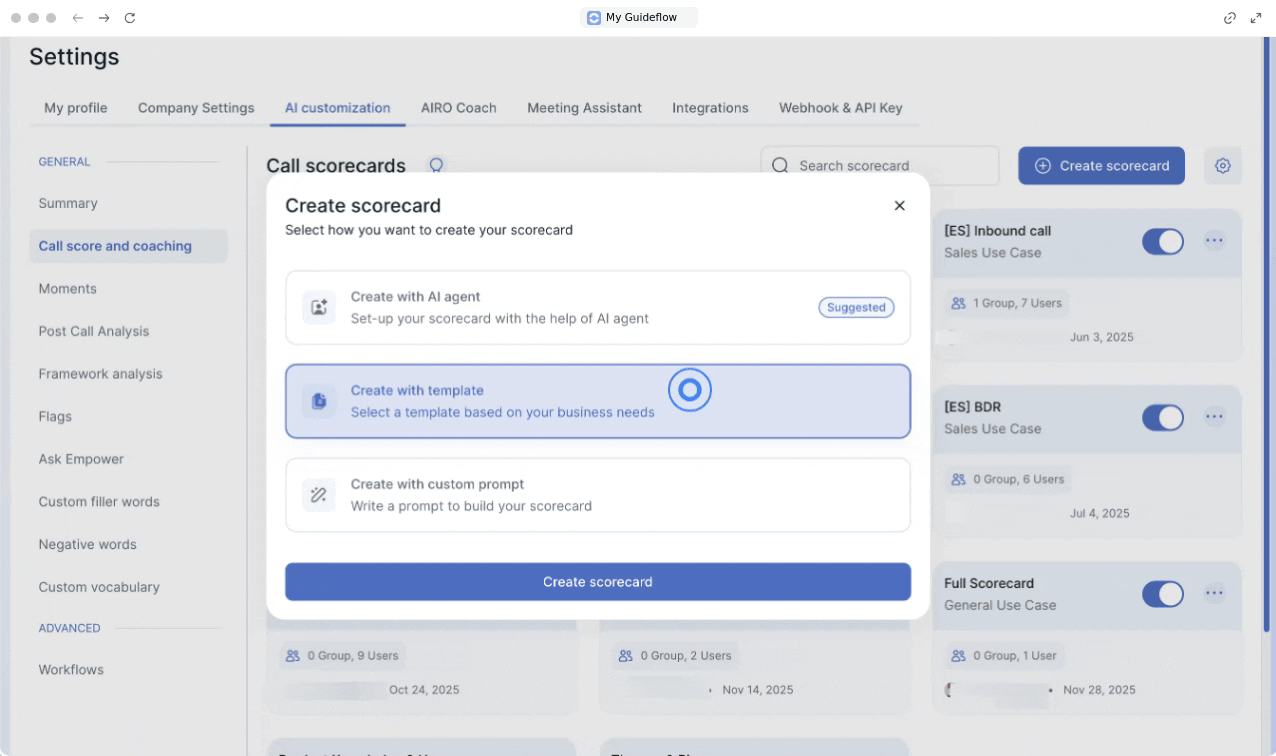Screen dimensions: 1276x756
Task: Click browser reload icon
Action: tap(130, 18)
